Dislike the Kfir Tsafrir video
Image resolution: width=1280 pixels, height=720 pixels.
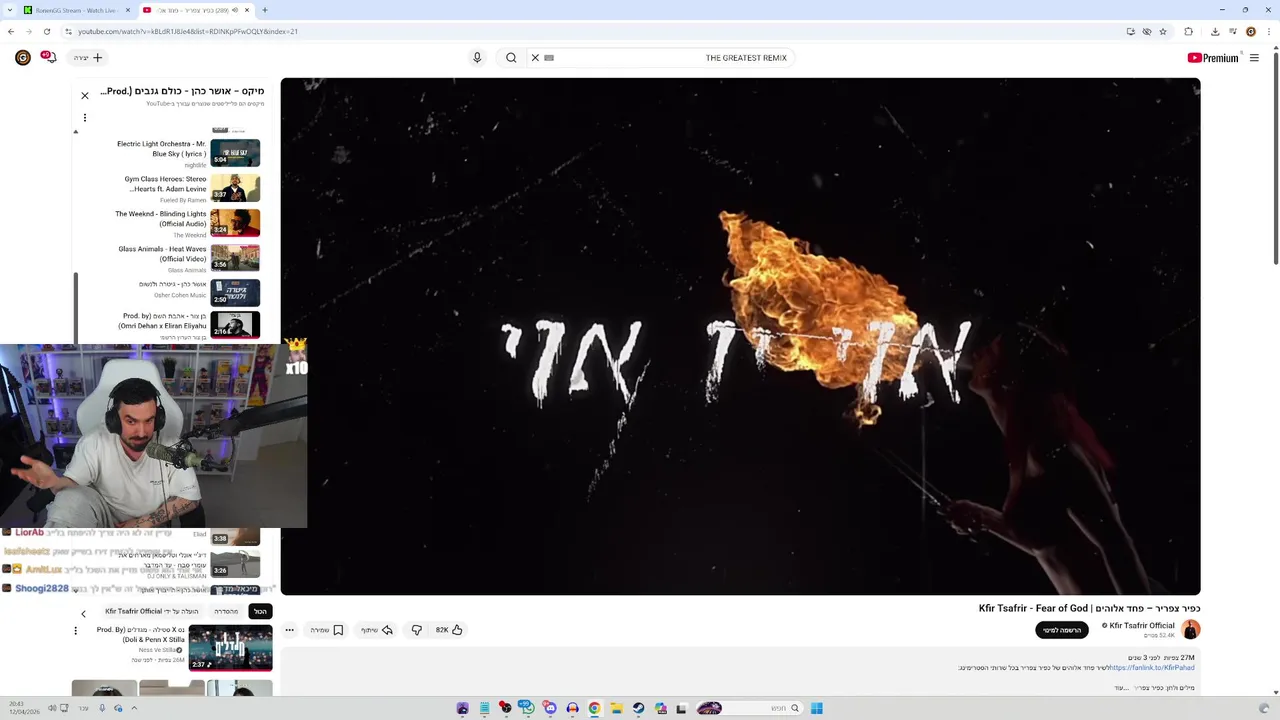click(417, 630)
